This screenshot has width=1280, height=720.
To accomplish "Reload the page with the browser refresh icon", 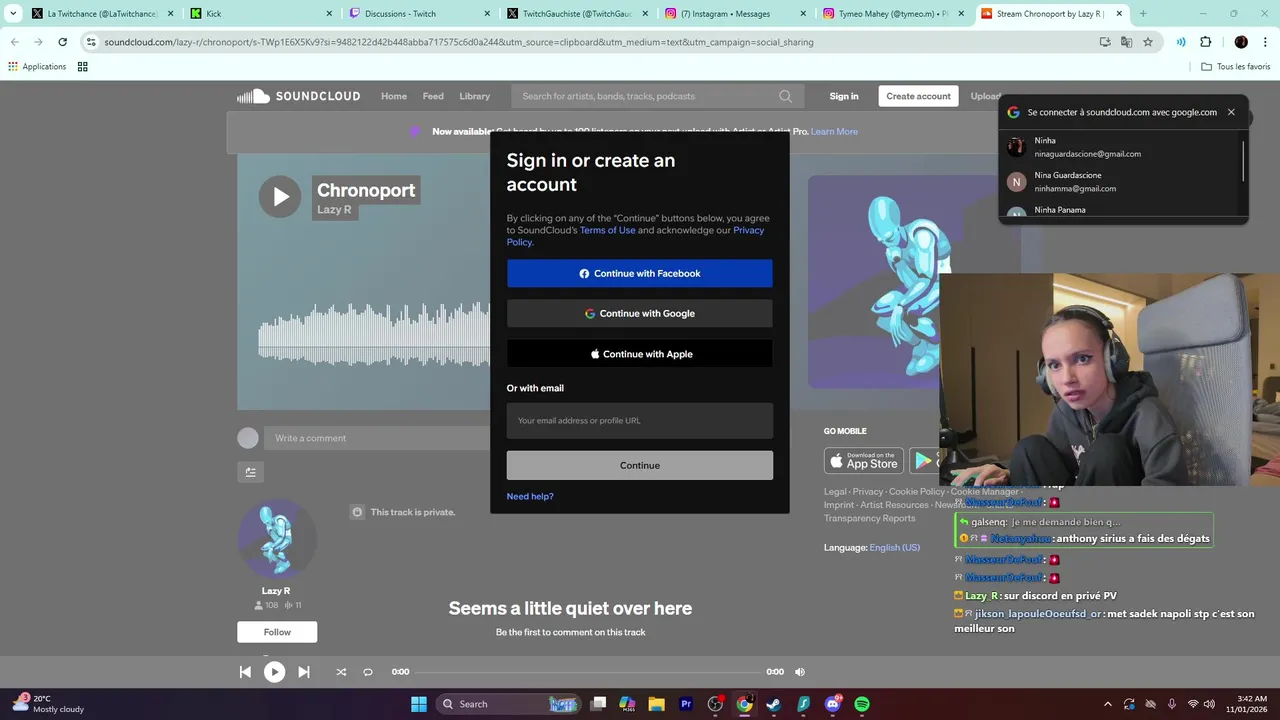I will pos(62,42).
